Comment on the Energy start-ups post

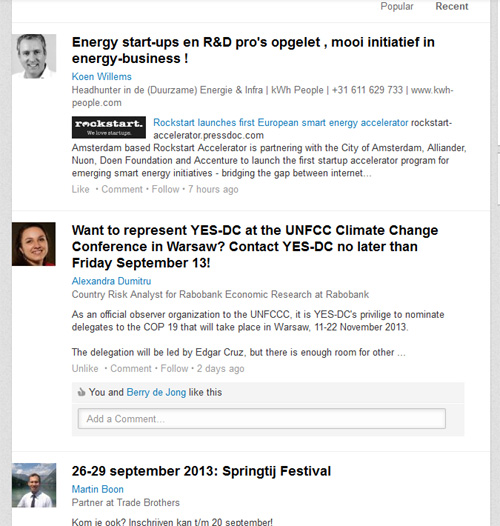click(122, 190)
